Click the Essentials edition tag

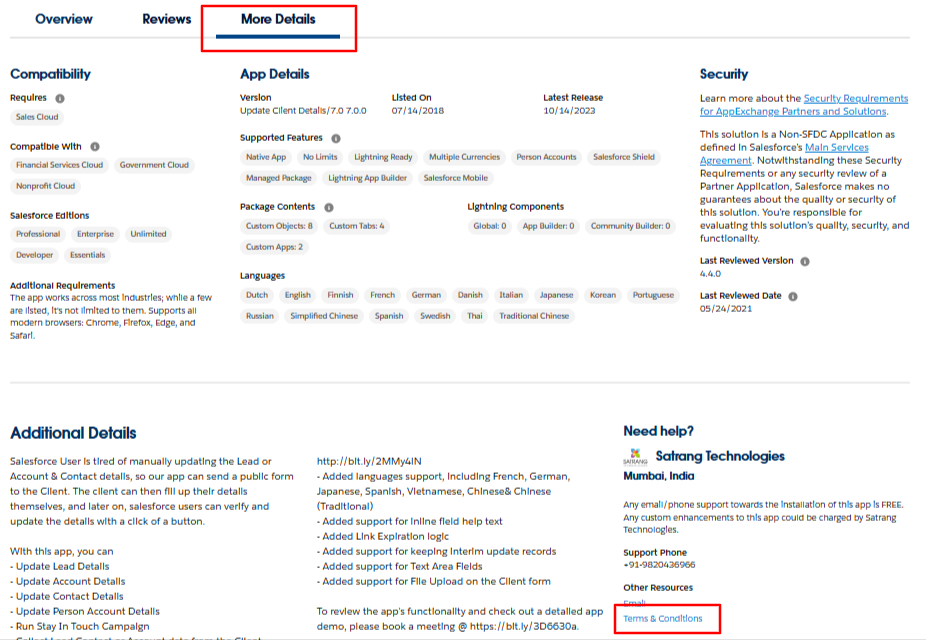tap(87, 255)
